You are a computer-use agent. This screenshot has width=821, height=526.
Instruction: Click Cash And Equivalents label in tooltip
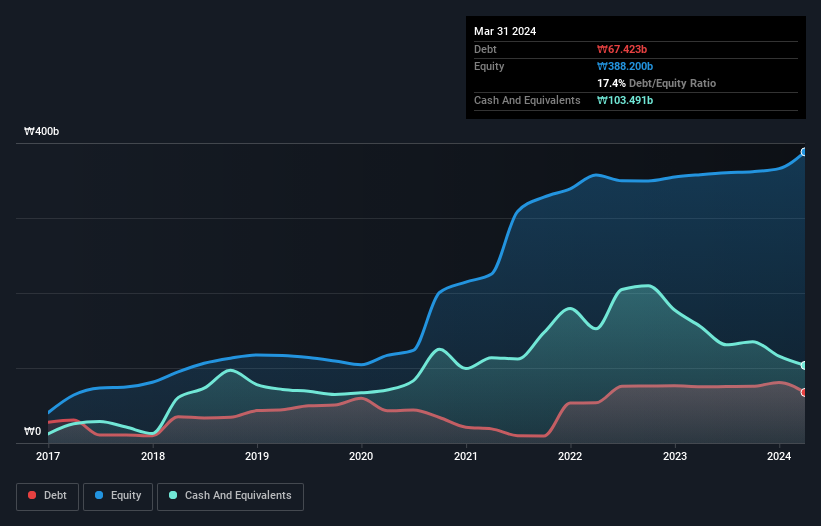pyautogui.click(x=527, y=100)
